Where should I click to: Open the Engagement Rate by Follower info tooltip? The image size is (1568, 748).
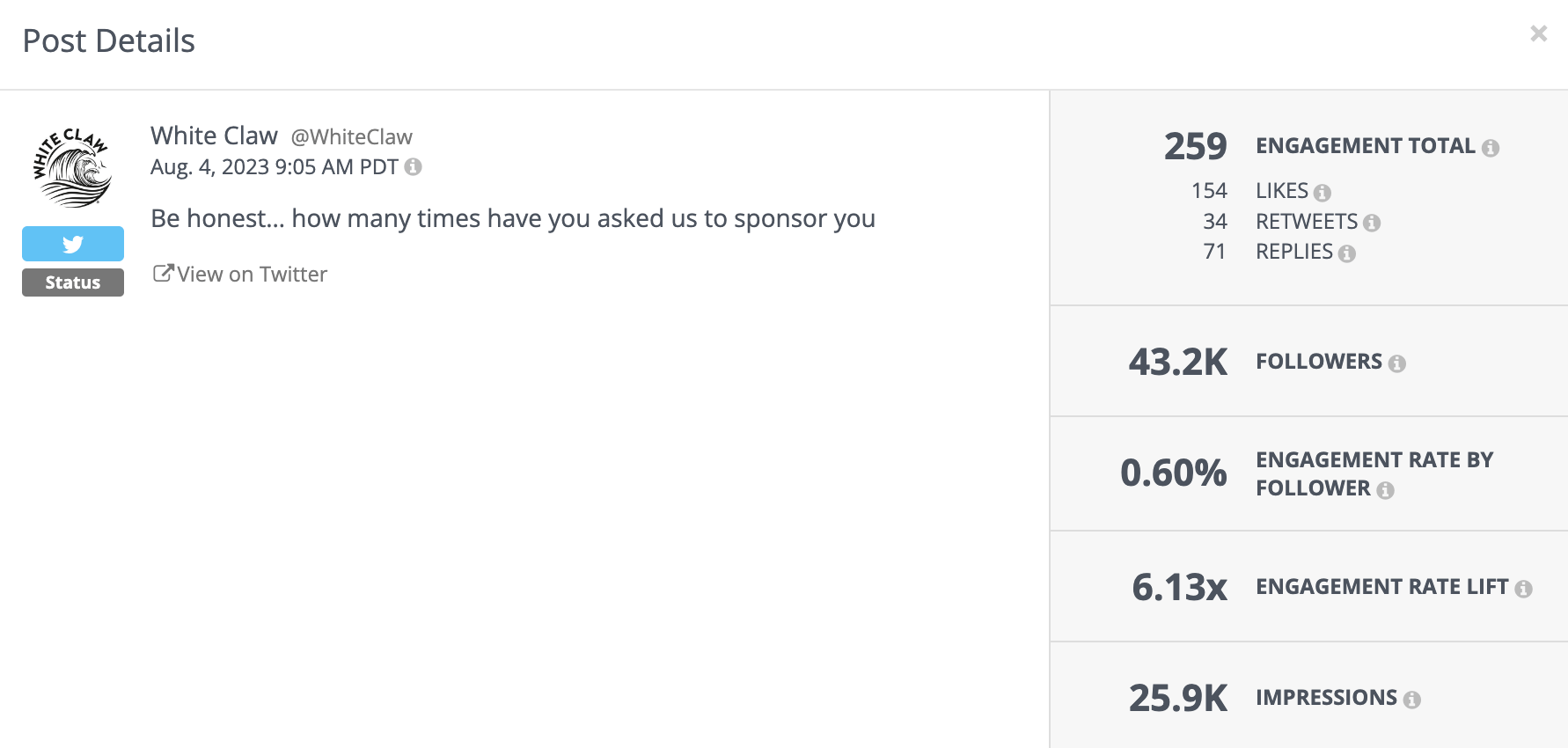pyautogui.click(x=1388, y=489)
